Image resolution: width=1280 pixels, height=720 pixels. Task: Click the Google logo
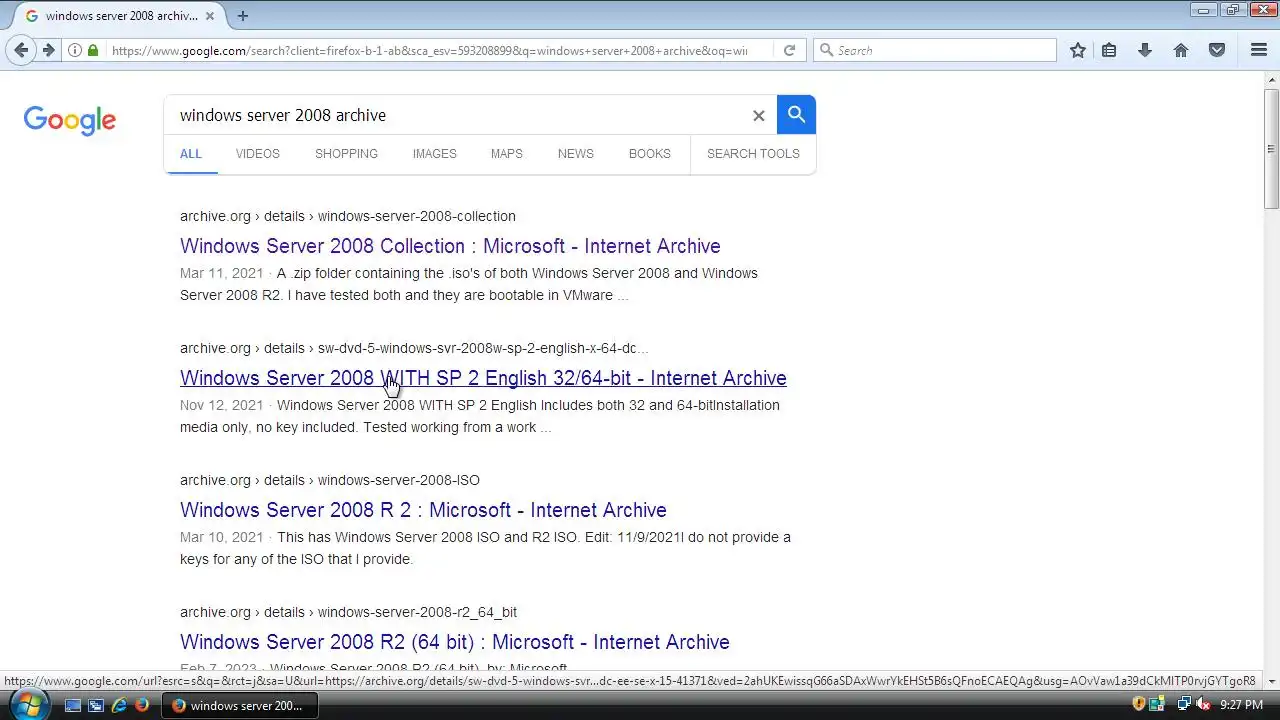70,120
